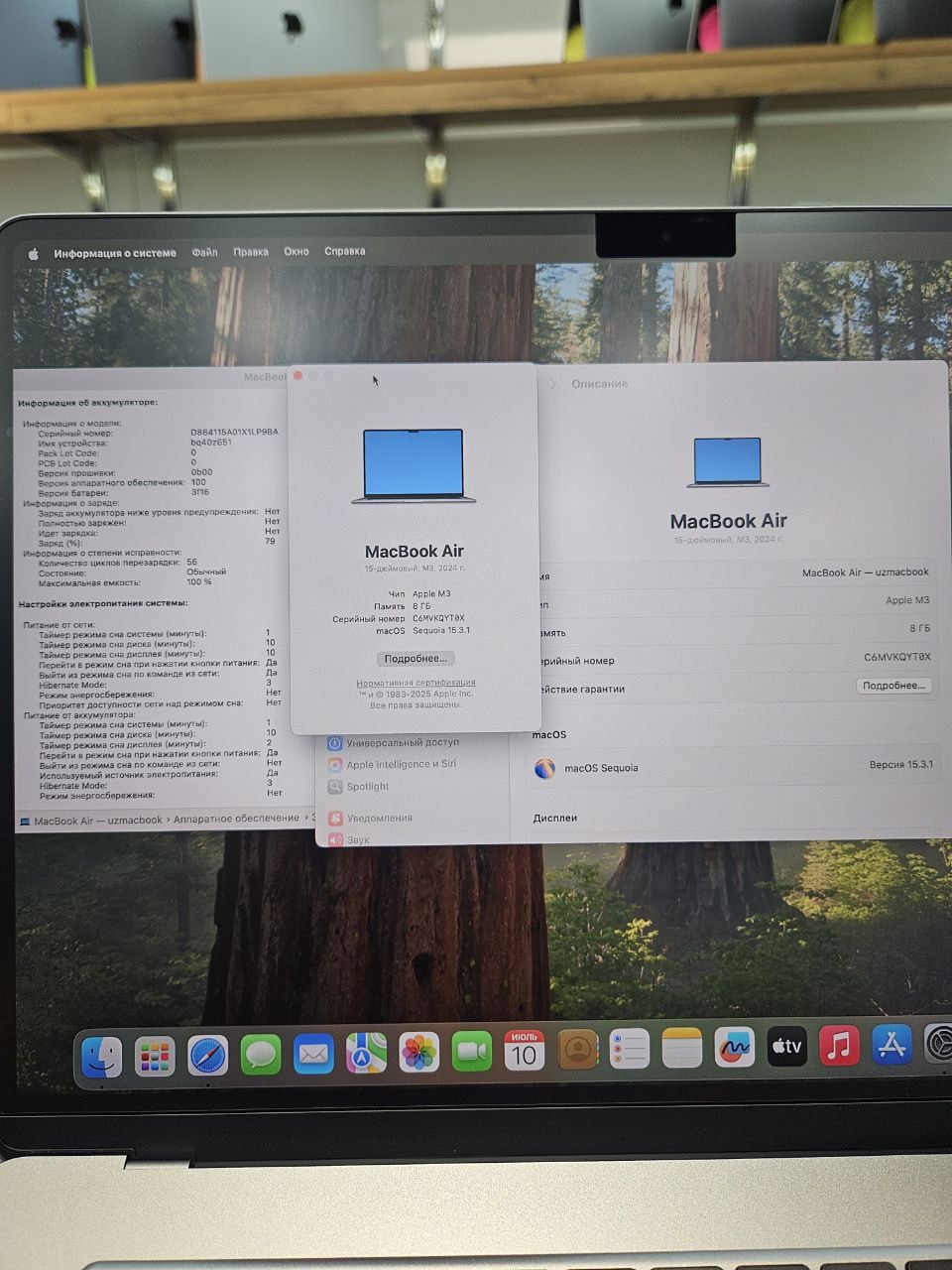Select Spotlight in the Settings sidebar
Image resolution: width=952 pixels, height=1270 pixels.
(359, 786)
